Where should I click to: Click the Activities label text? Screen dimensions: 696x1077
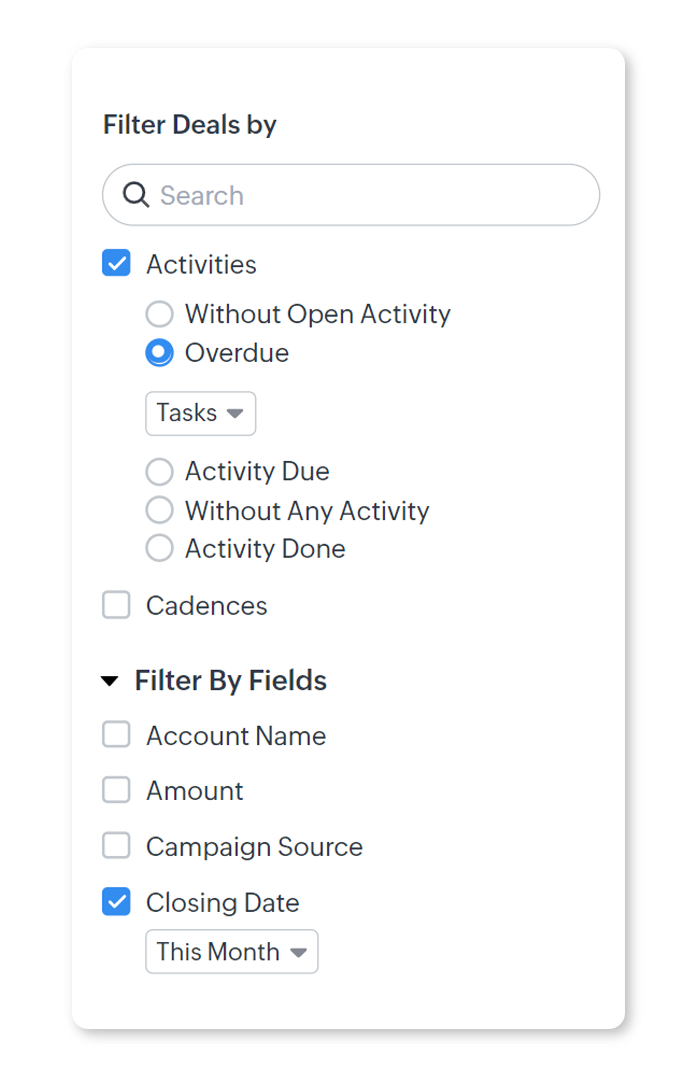tap(201, 265)
